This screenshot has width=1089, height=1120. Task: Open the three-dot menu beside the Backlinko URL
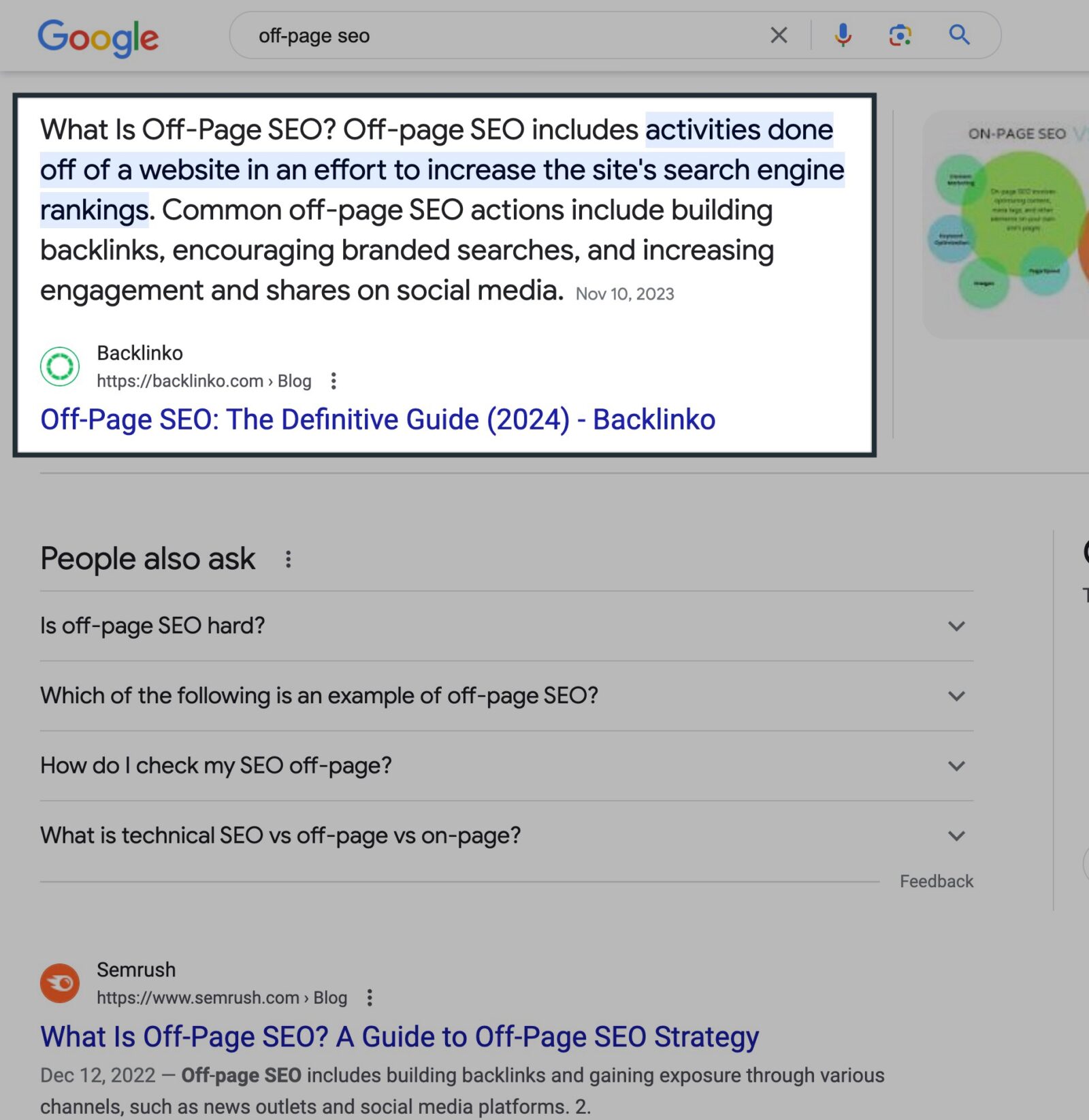point(334,381)
